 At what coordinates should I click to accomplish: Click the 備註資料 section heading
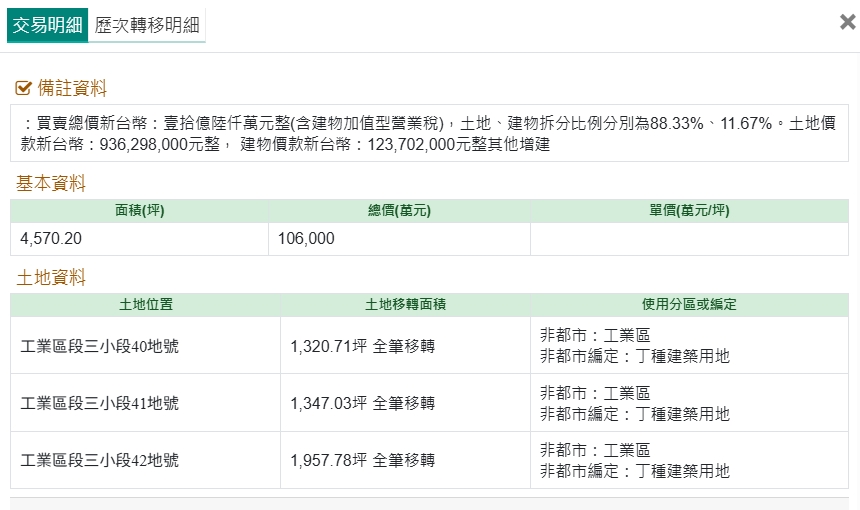[x=72, y=89]
